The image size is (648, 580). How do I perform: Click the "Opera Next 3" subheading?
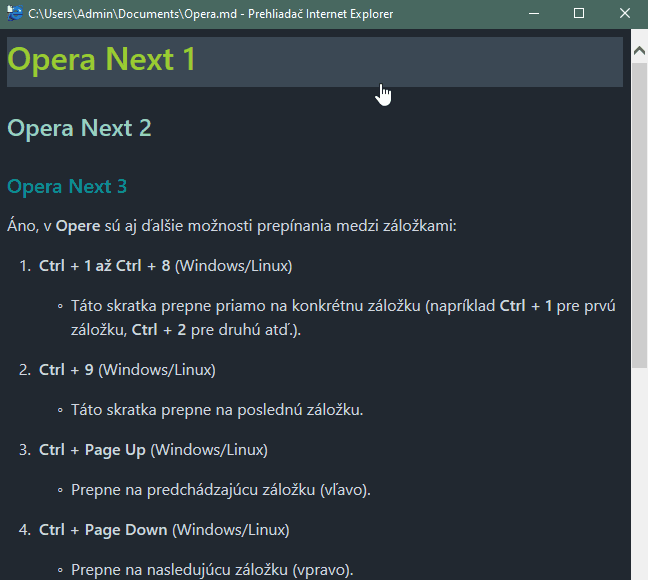tap(67, 187)
